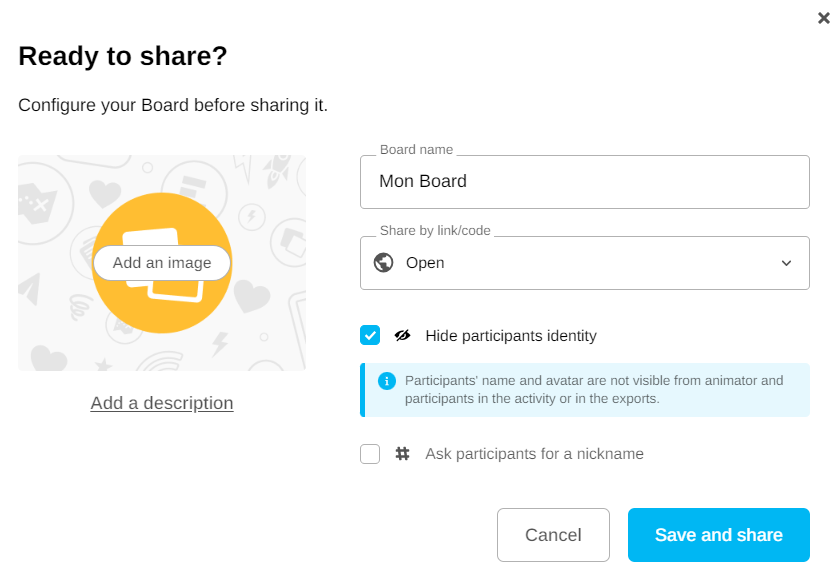
Task: Expand the Share by link/code dropdown arrow
Action: coord(787,263)
